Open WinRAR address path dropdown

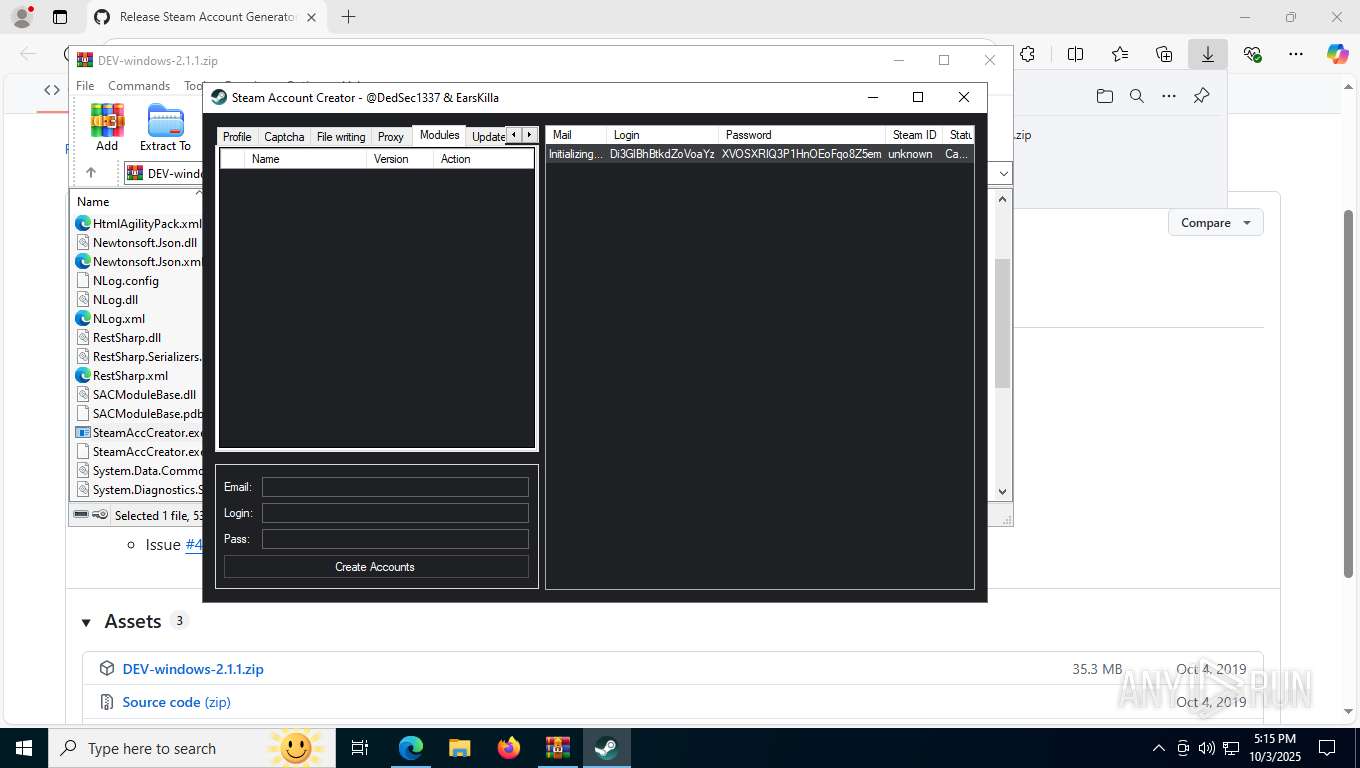(1004, 173)
